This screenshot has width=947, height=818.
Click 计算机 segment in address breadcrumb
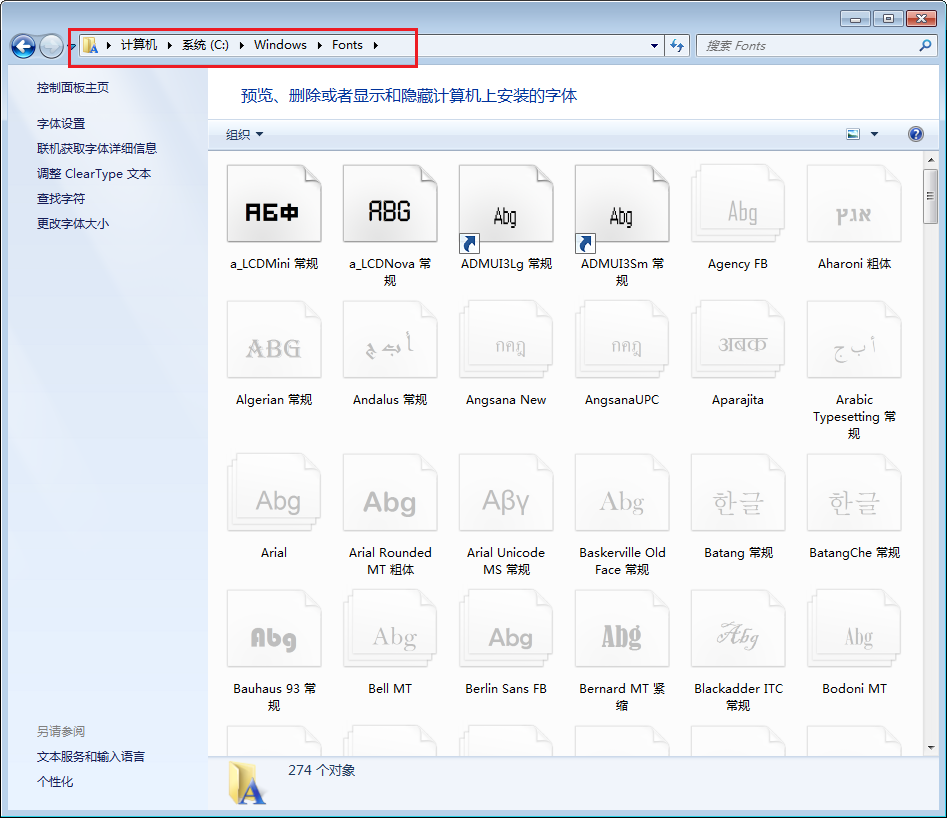click(x=139, y=45)
